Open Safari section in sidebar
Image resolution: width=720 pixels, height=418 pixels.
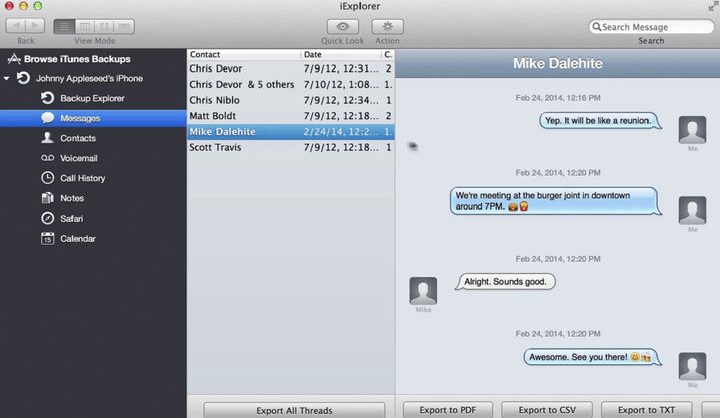[74, 218]
